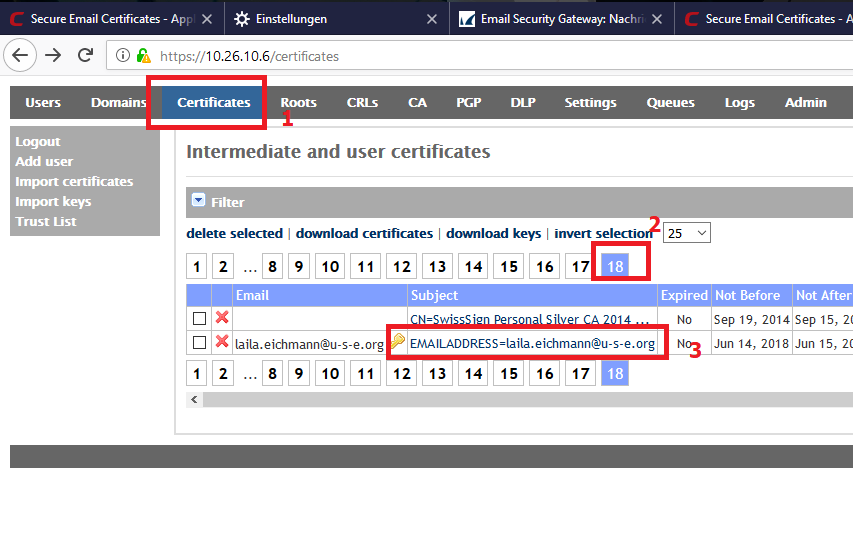Click the yellow key icon beside EMAILADDRESS

coord(398,342)
